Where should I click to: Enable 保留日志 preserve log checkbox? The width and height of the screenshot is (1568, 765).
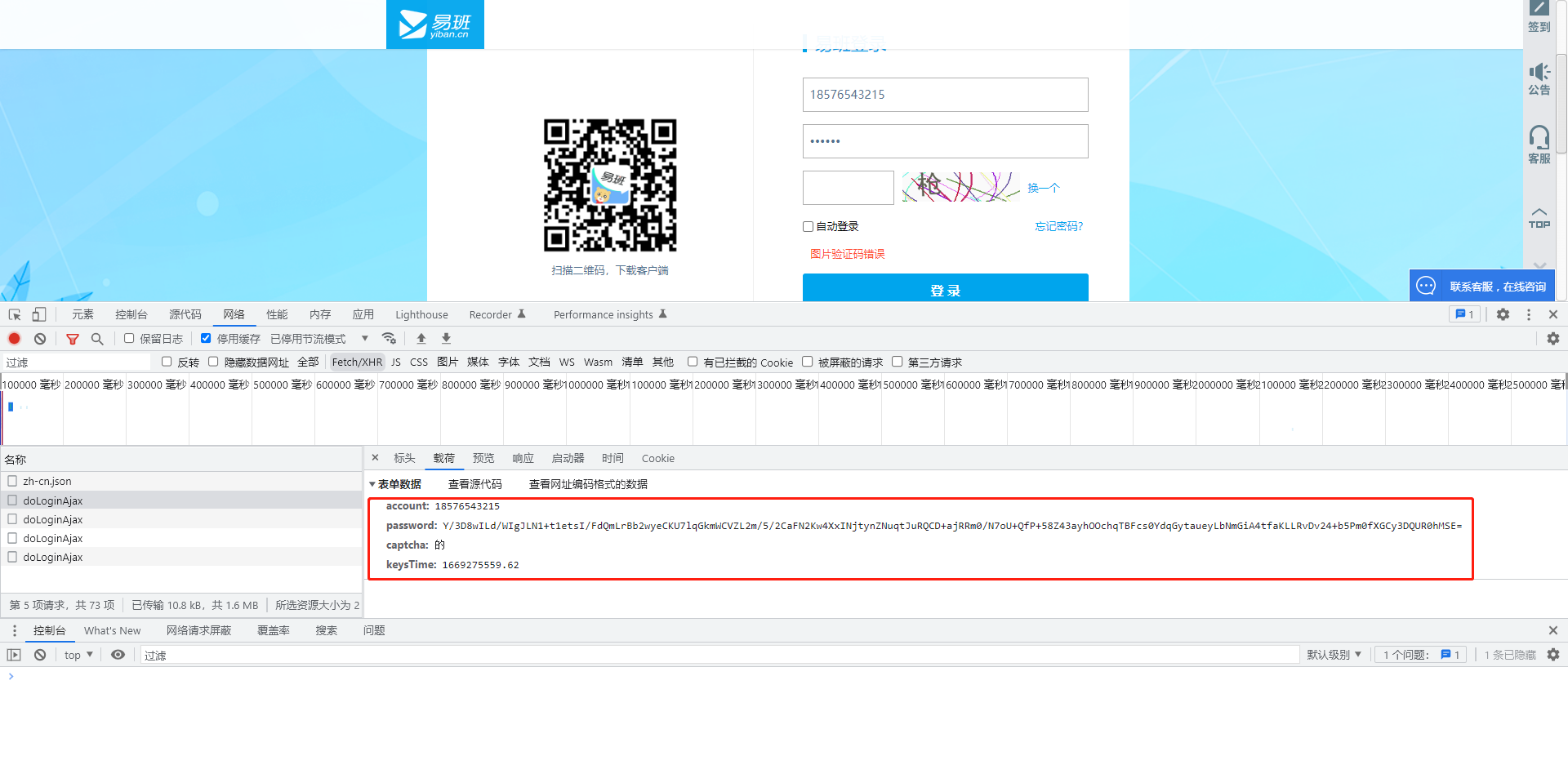[129, 338]
